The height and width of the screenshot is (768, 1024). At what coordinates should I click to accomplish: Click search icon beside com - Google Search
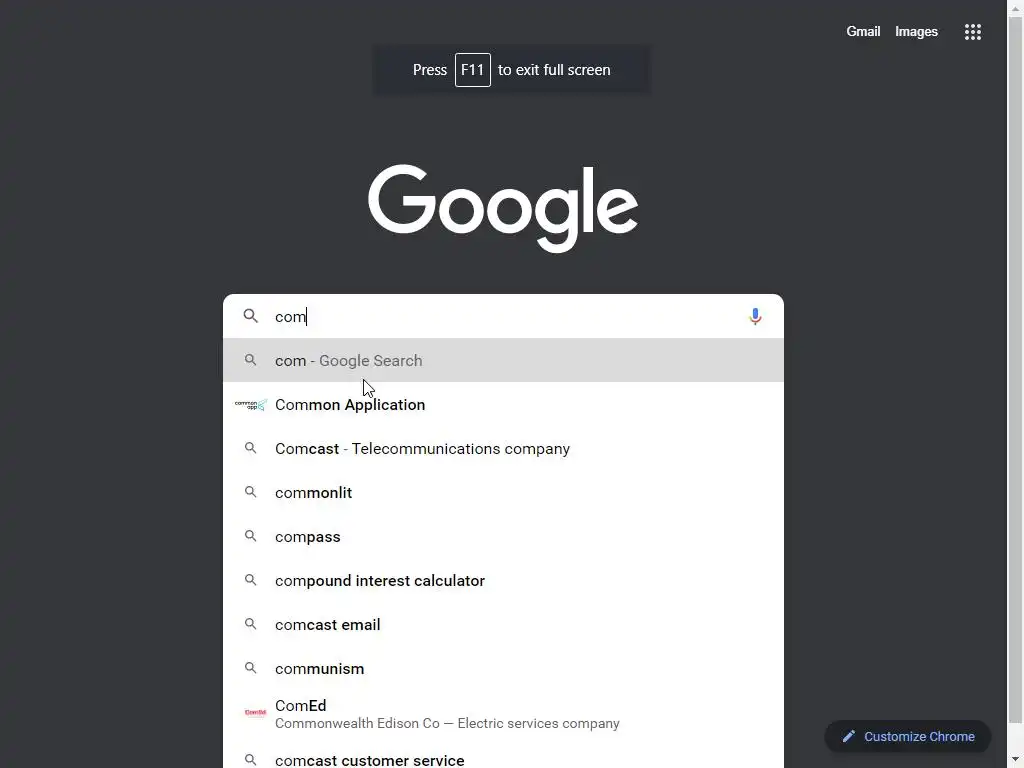[x=251, y=360]
